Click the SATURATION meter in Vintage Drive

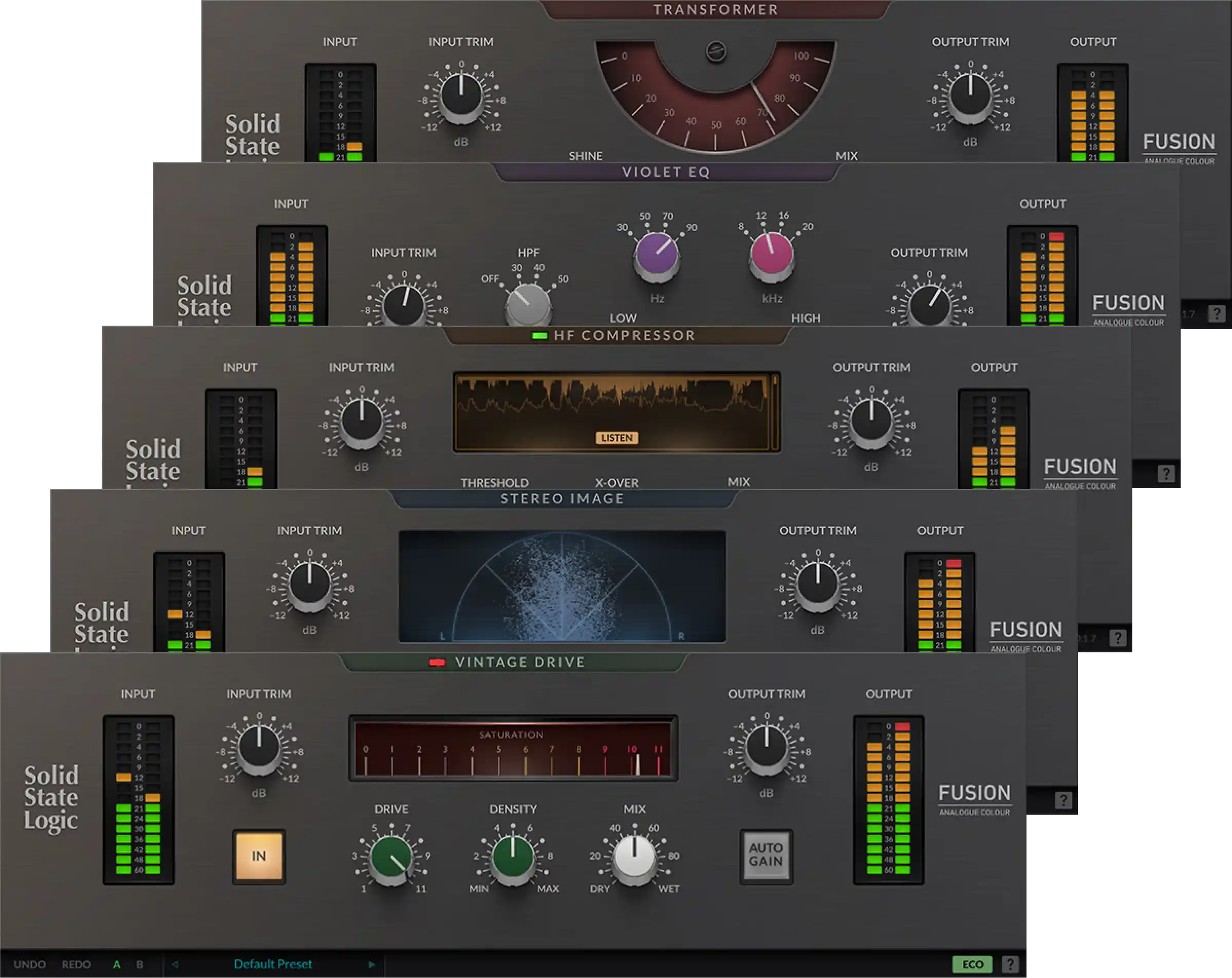point(513,748)
